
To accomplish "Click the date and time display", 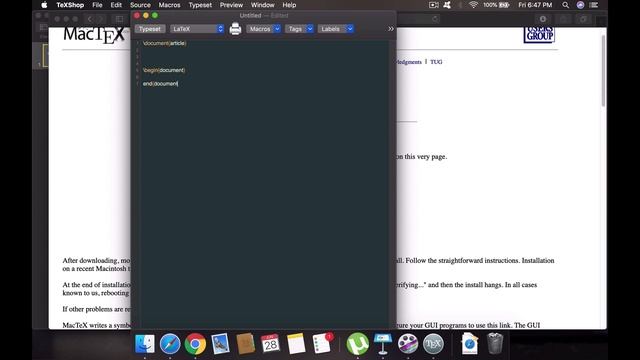I will click(535, 5).
